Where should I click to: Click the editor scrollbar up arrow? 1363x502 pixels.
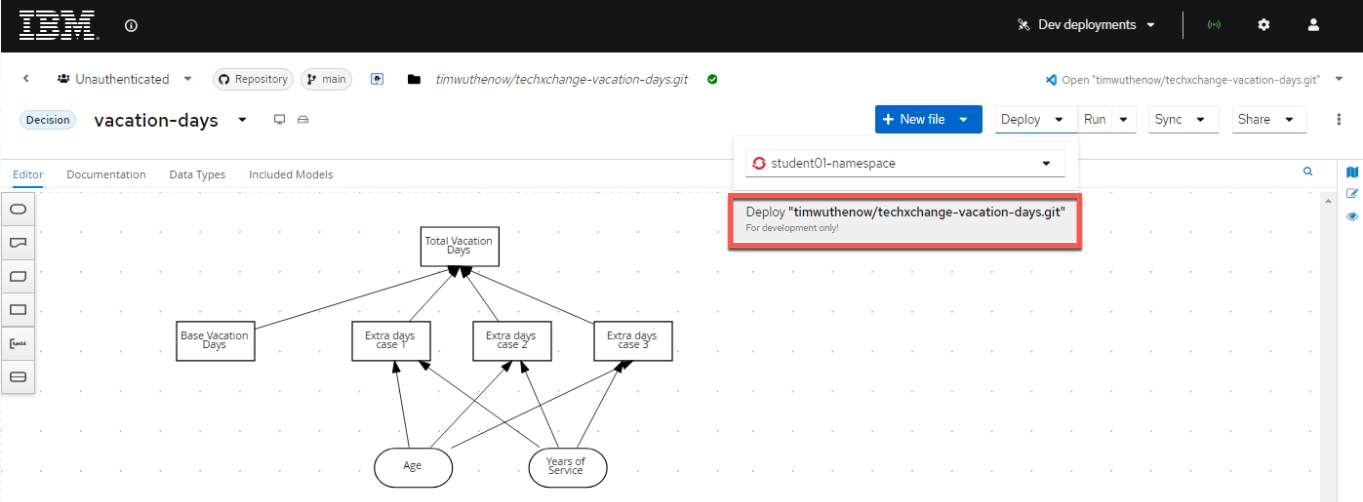point(1328,199)
